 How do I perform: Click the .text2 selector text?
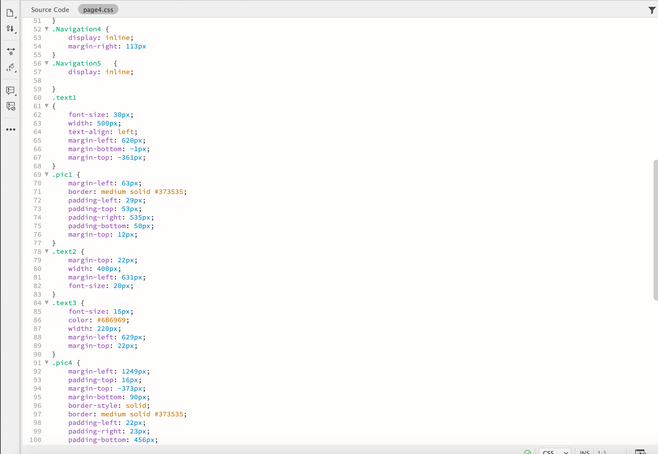pos(64,251)
